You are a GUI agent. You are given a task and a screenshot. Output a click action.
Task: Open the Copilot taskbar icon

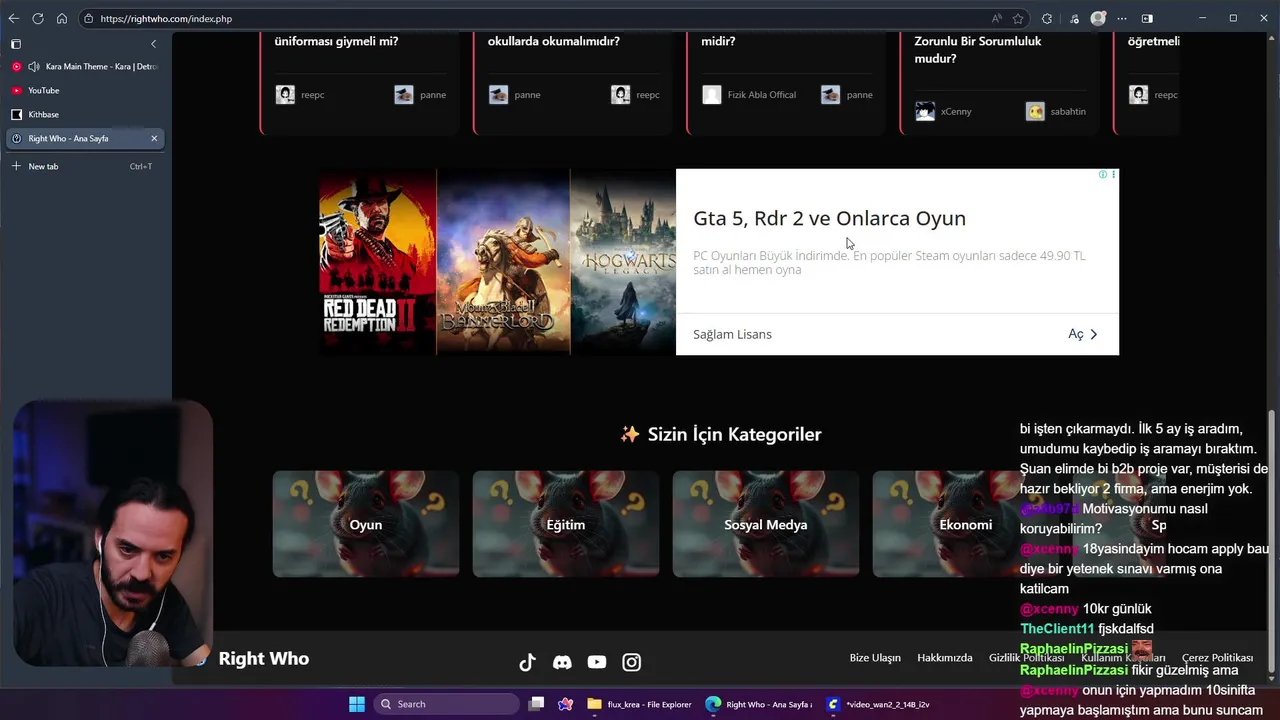pyautogui.click(x=565, y=704)
